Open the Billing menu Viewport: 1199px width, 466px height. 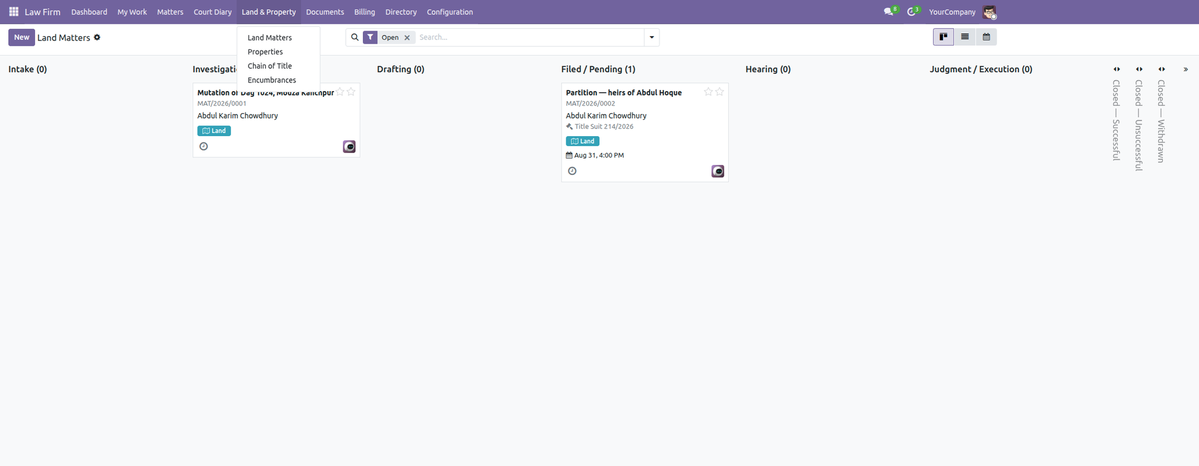pyautogui.click(x=365, y=12)
